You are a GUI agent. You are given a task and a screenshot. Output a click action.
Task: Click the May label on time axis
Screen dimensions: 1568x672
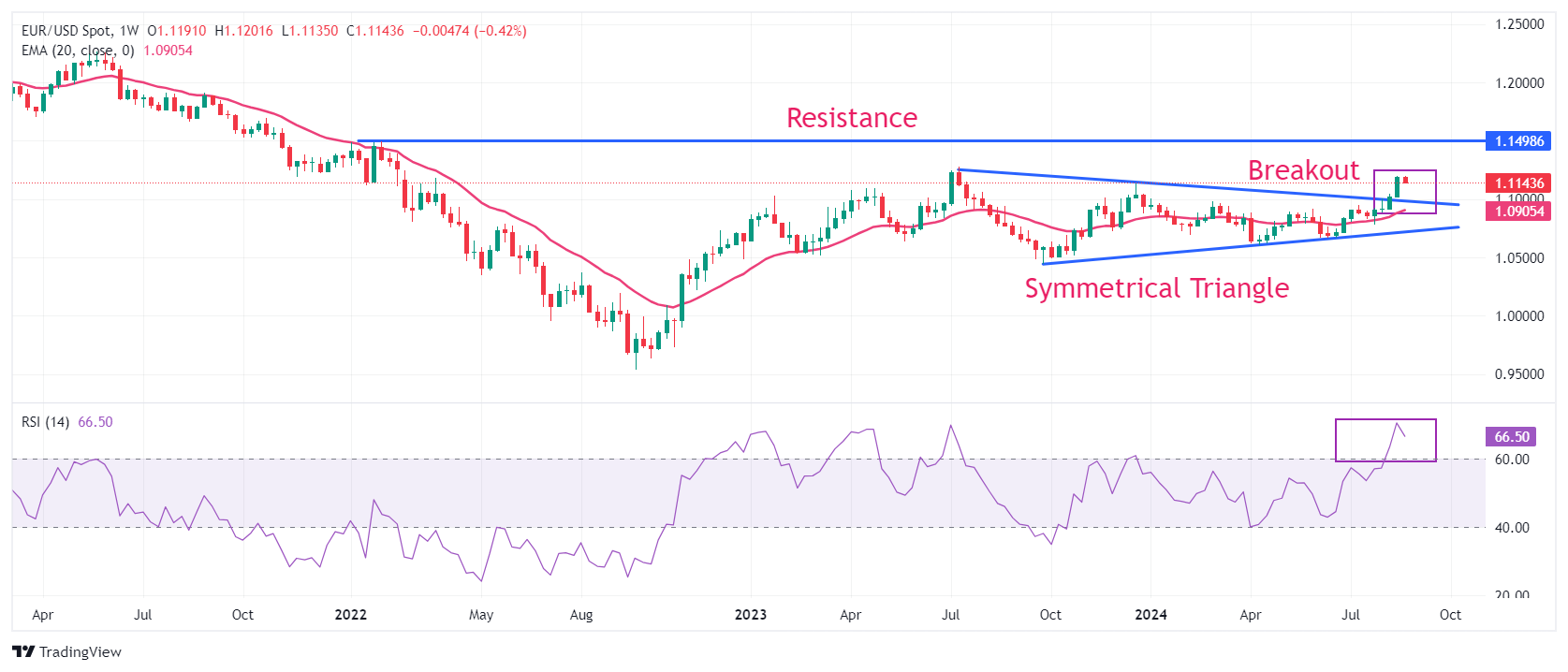480,615
